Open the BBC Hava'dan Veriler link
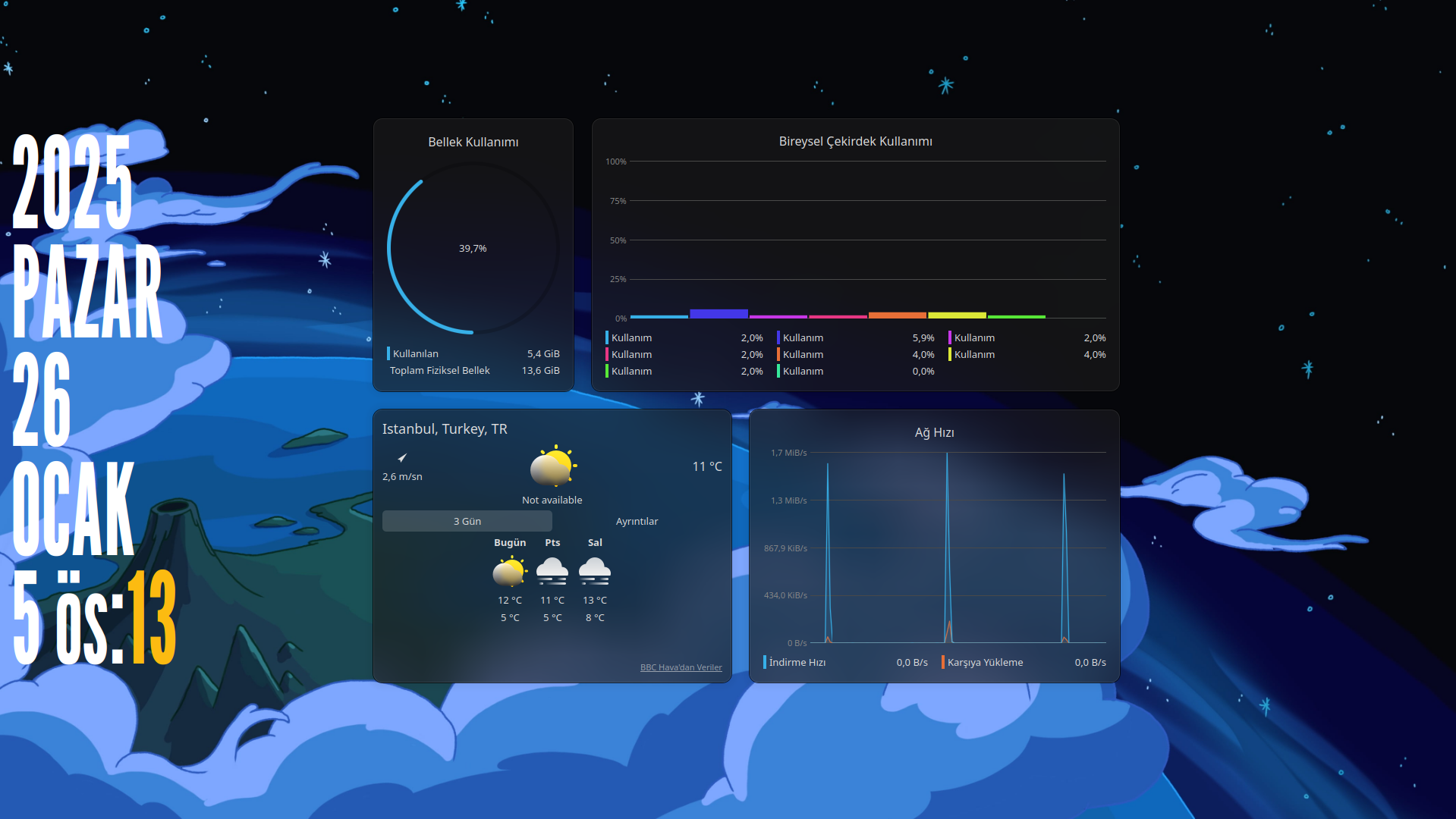 click(x=681, y=667)
